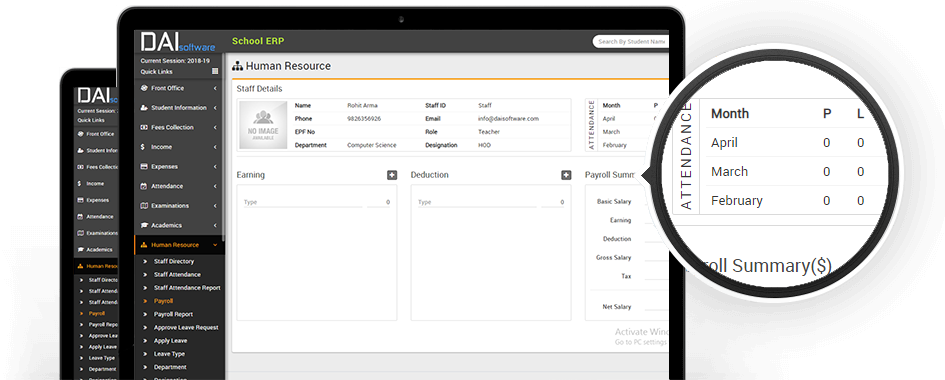The image size is (945, 380).
Task: Add a deduction with the plus icon
Action: (566, 175)
